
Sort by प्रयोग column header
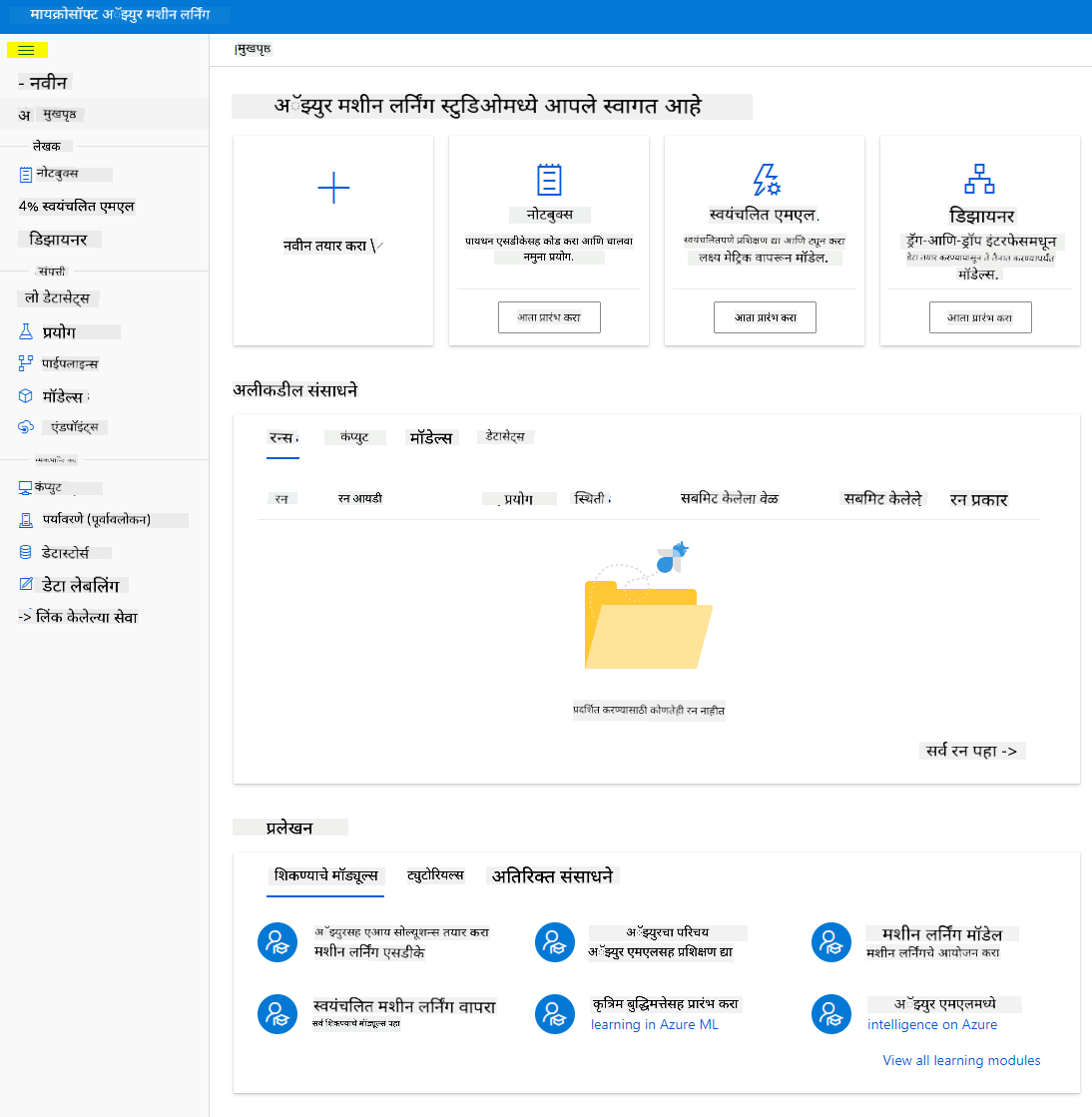coord(519,499)
